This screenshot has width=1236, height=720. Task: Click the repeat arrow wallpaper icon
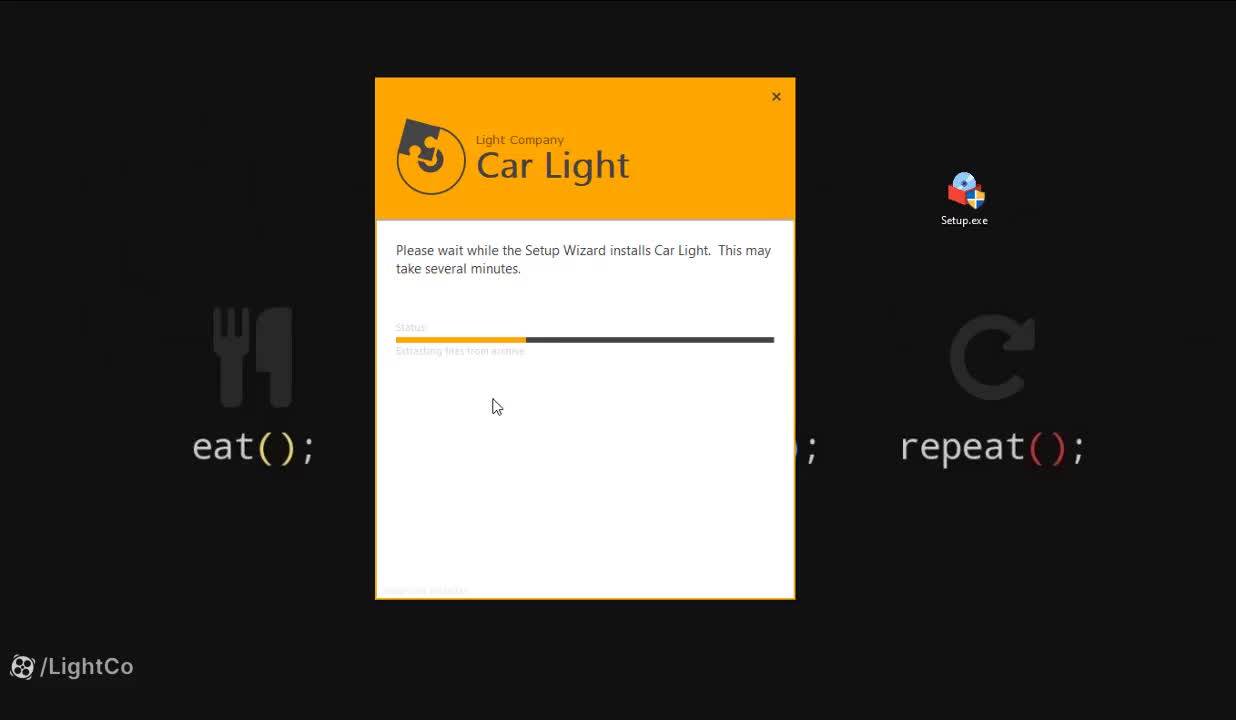tap(992, 357)
